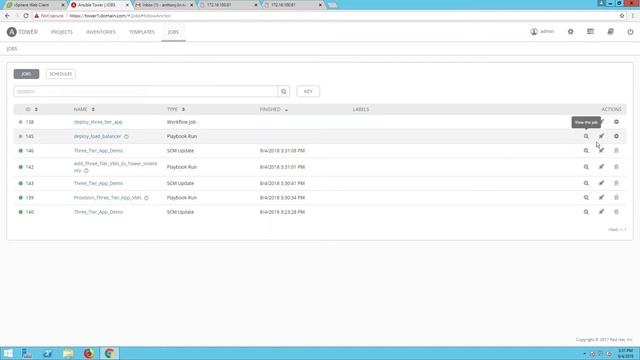Reload the page in the browser
Screen dimensions: 640x360
point(26,16)
